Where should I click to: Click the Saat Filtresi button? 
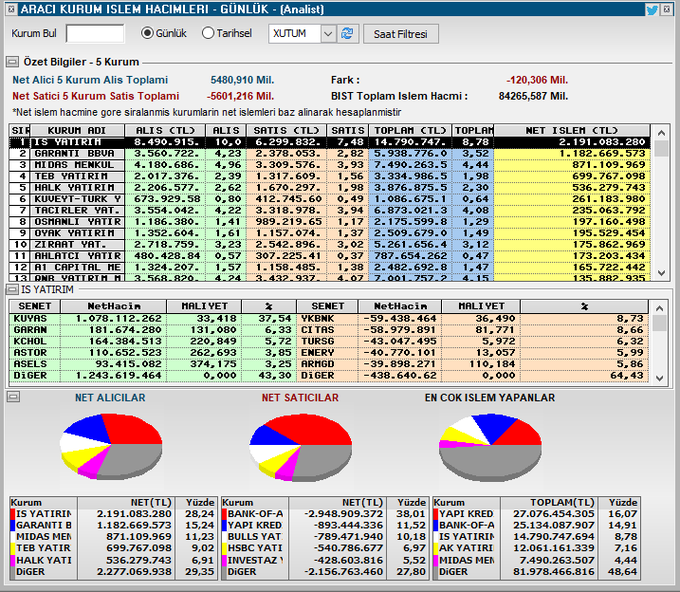(x=400, y=34)
